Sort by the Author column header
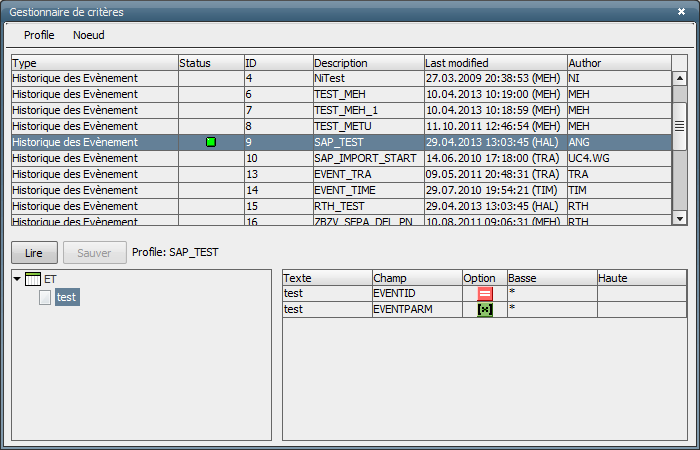Screen dimensions: 700x450 coord(617,63)
